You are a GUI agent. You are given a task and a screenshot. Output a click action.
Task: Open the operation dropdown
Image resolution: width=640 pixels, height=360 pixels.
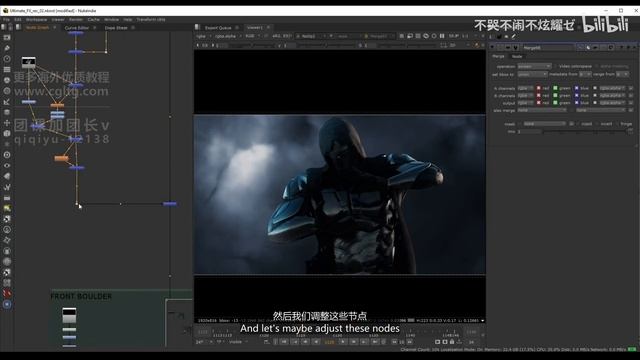coord(534,66)
